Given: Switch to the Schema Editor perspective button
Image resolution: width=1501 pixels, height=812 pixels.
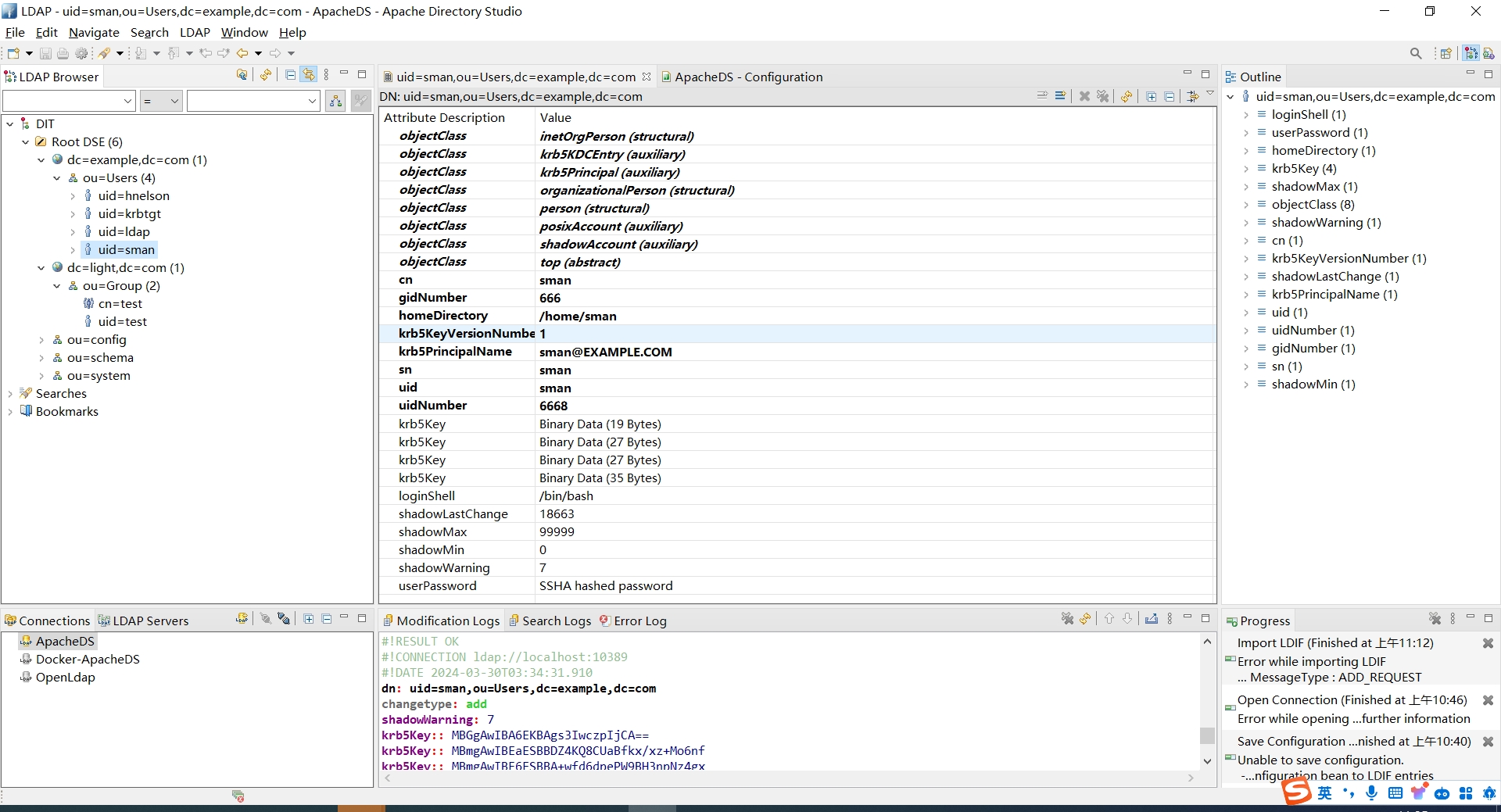Looking at the screenshot, I should (1488, 53).
